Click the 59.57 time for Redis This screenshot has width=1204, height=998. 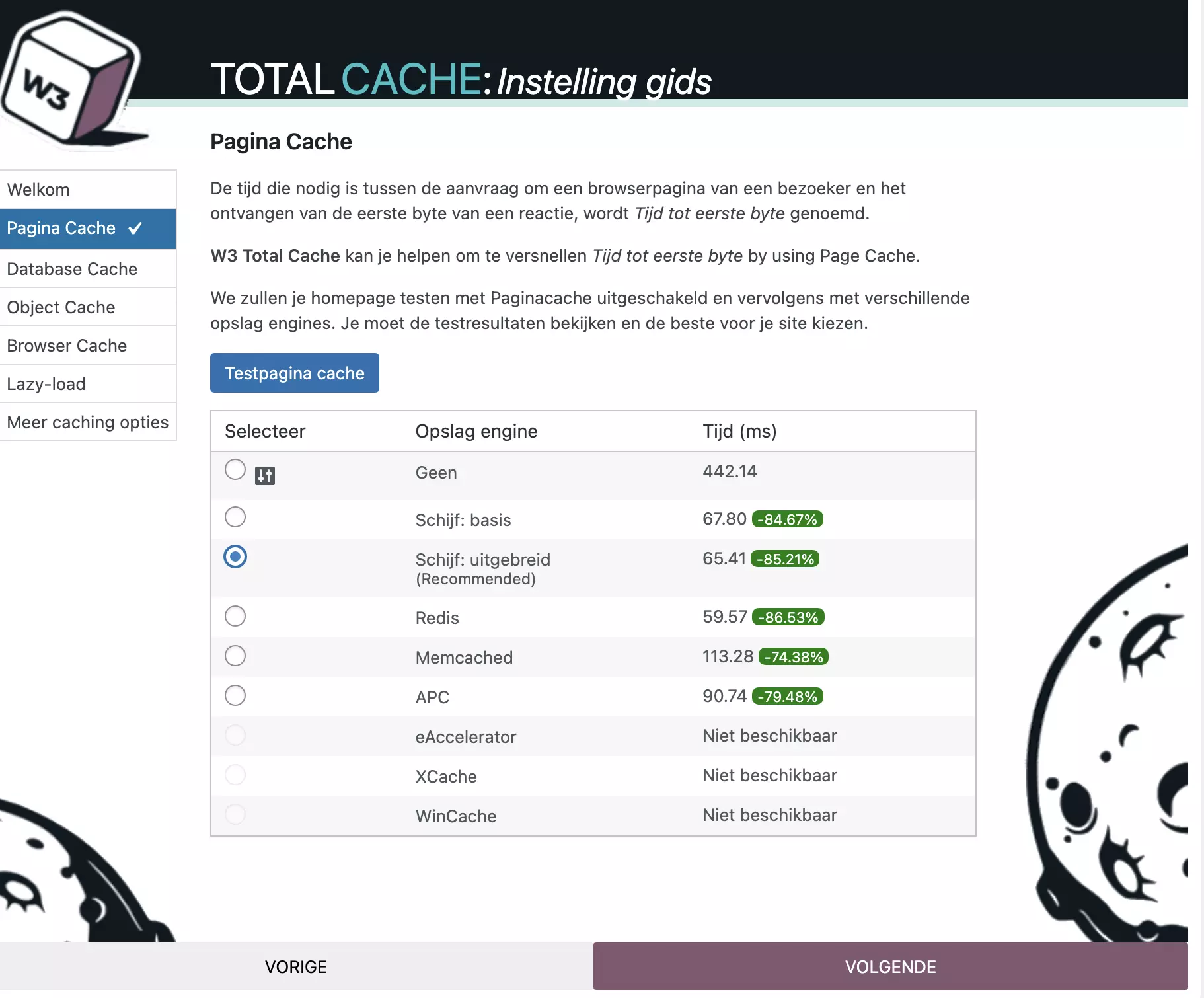(725, 617)
